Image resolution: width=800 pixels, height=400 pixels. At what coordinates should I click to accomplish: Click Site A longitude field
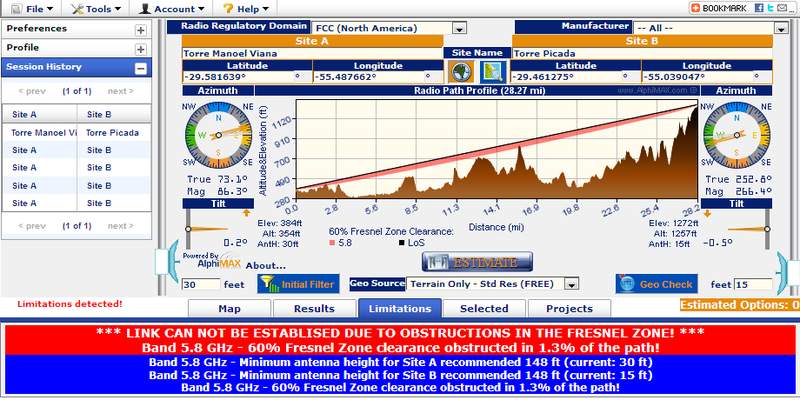point(378,77)
